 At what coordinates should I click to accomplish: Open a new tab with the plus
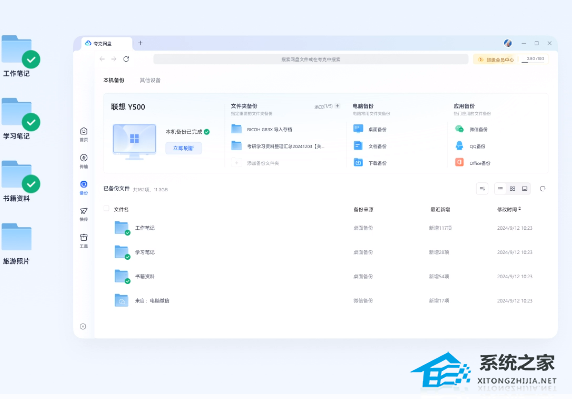pos(140,43)
